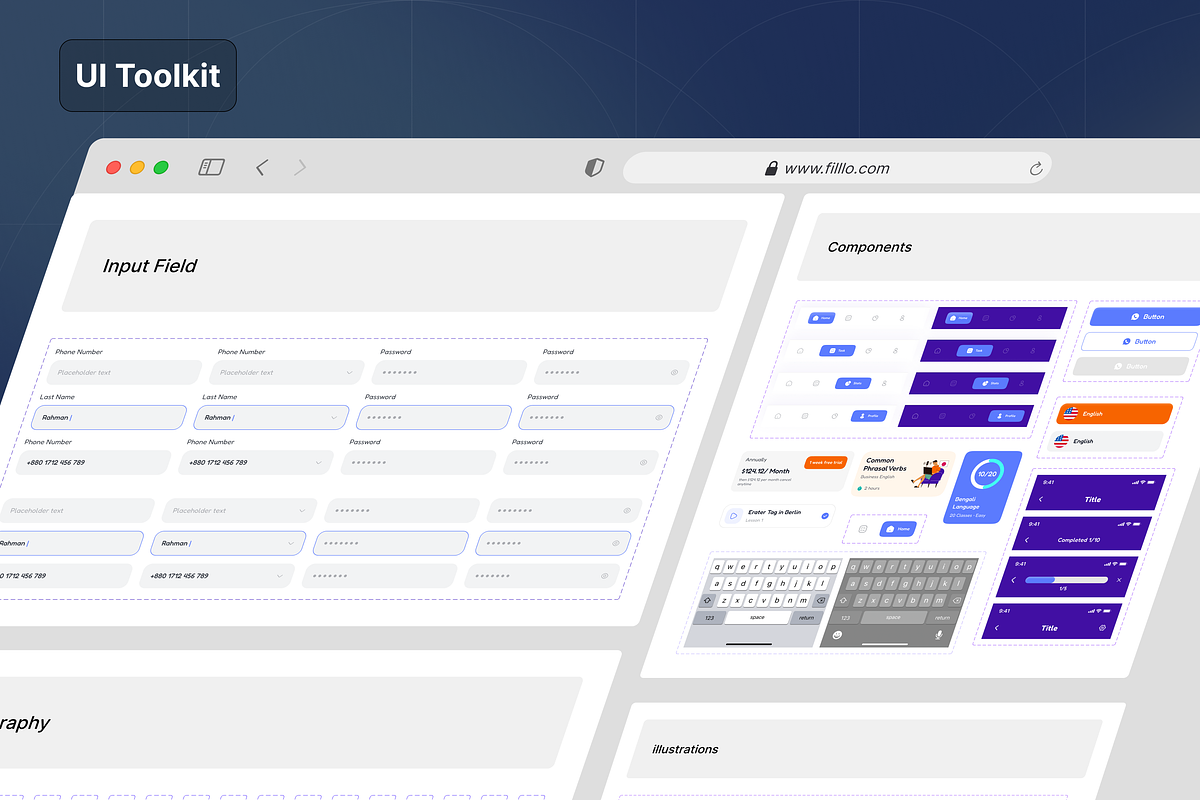The height and width of the screenshot is (800, 1200).
Task: Click the outlined Button
Action: point(1139,341)
